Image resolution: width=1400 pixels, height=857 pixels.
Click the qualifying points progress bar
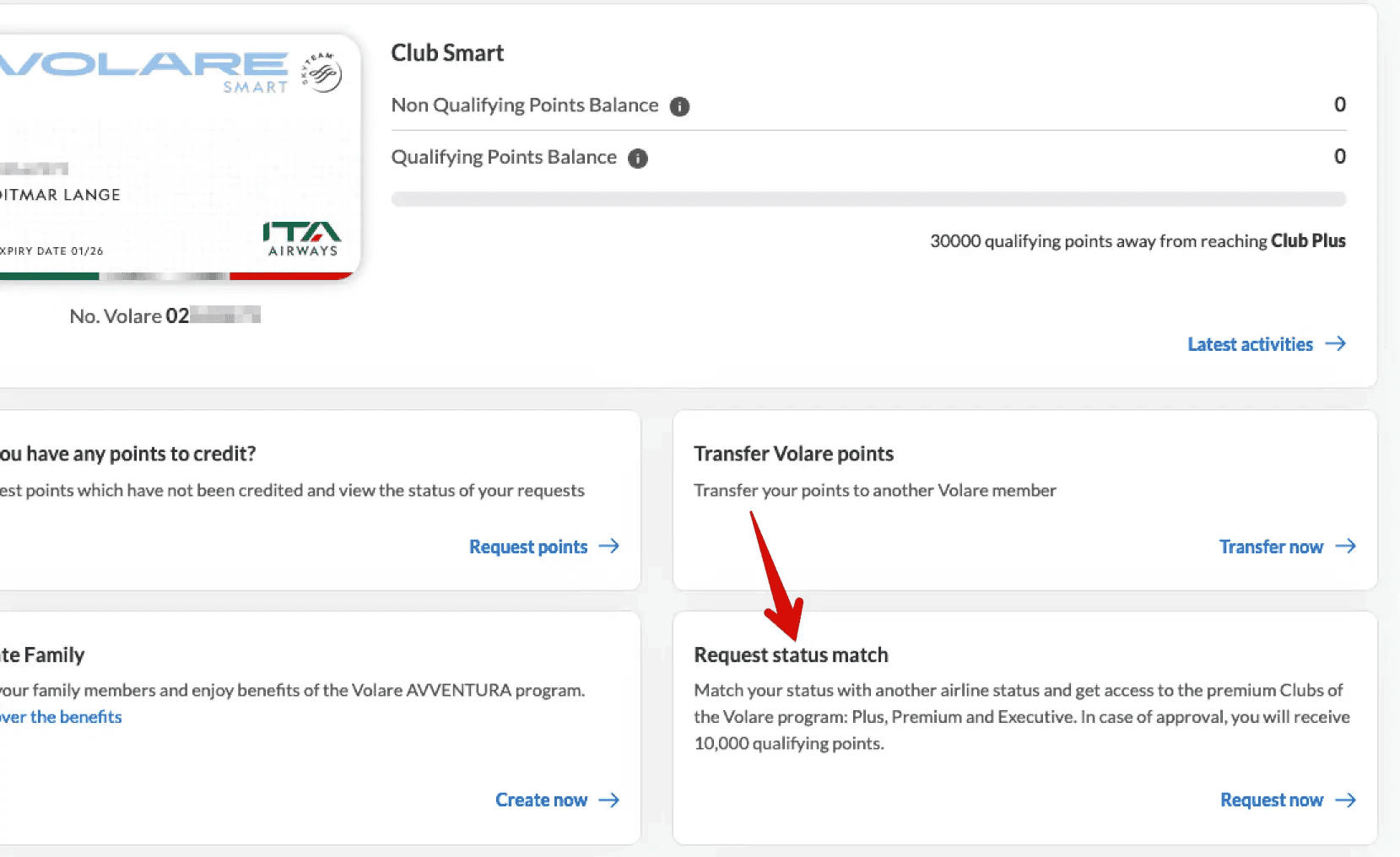click(868, 200)
